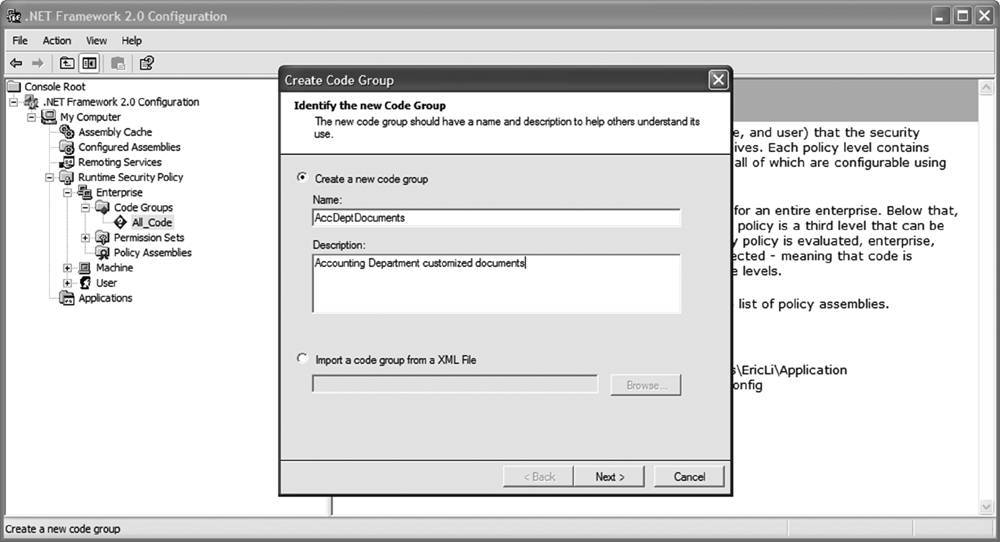The height and width of the screenshot is (542, 1000).
Task: Click the Runtime Security Policy icon
Action: tap(67, 177)
